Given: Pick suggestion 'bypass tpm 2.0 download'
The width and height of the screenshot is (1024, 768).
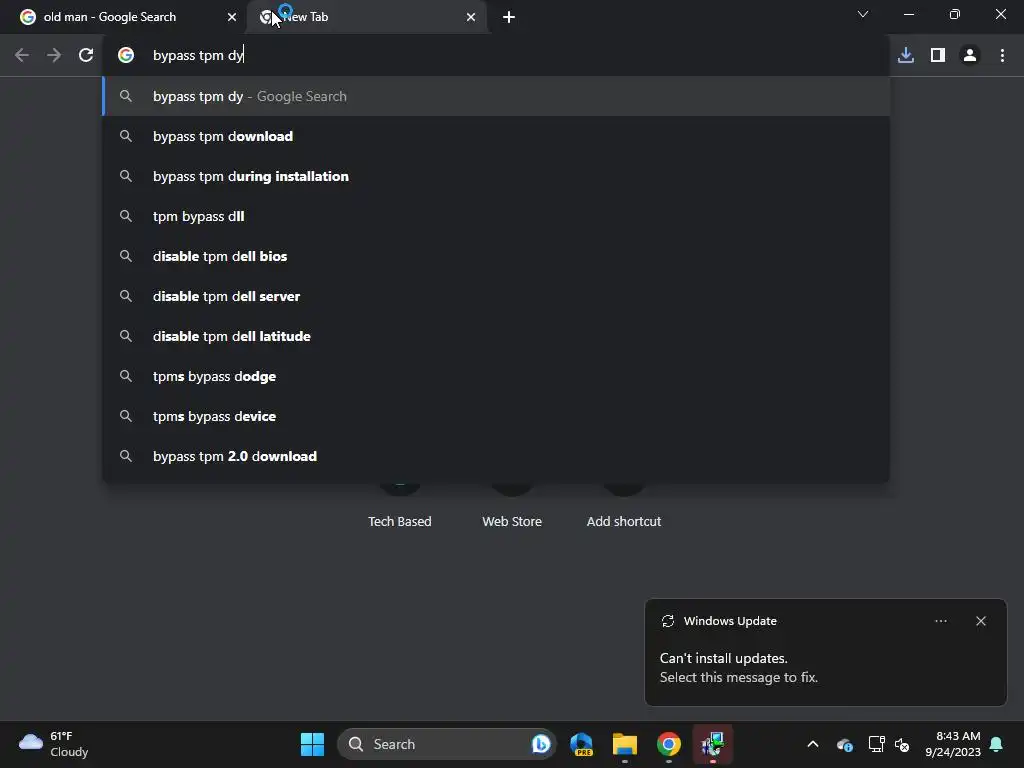Looking at the screenshot, I should tap(496, 456).
